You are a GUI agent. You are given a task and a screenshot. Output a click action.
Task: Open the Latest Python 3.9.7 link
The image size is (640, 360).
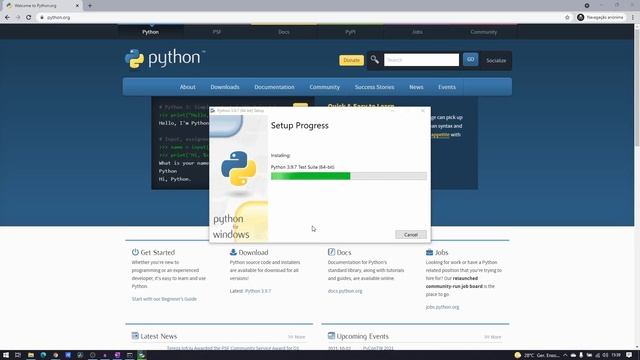coord(258,291)
